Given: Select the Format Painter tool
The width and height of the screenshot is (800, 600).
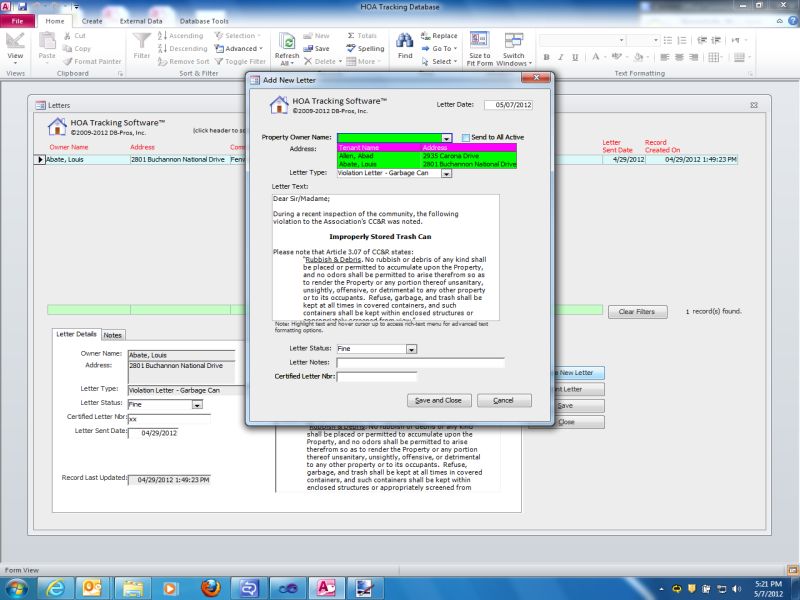Looking at the screenshot, I should tap(92, 61).
